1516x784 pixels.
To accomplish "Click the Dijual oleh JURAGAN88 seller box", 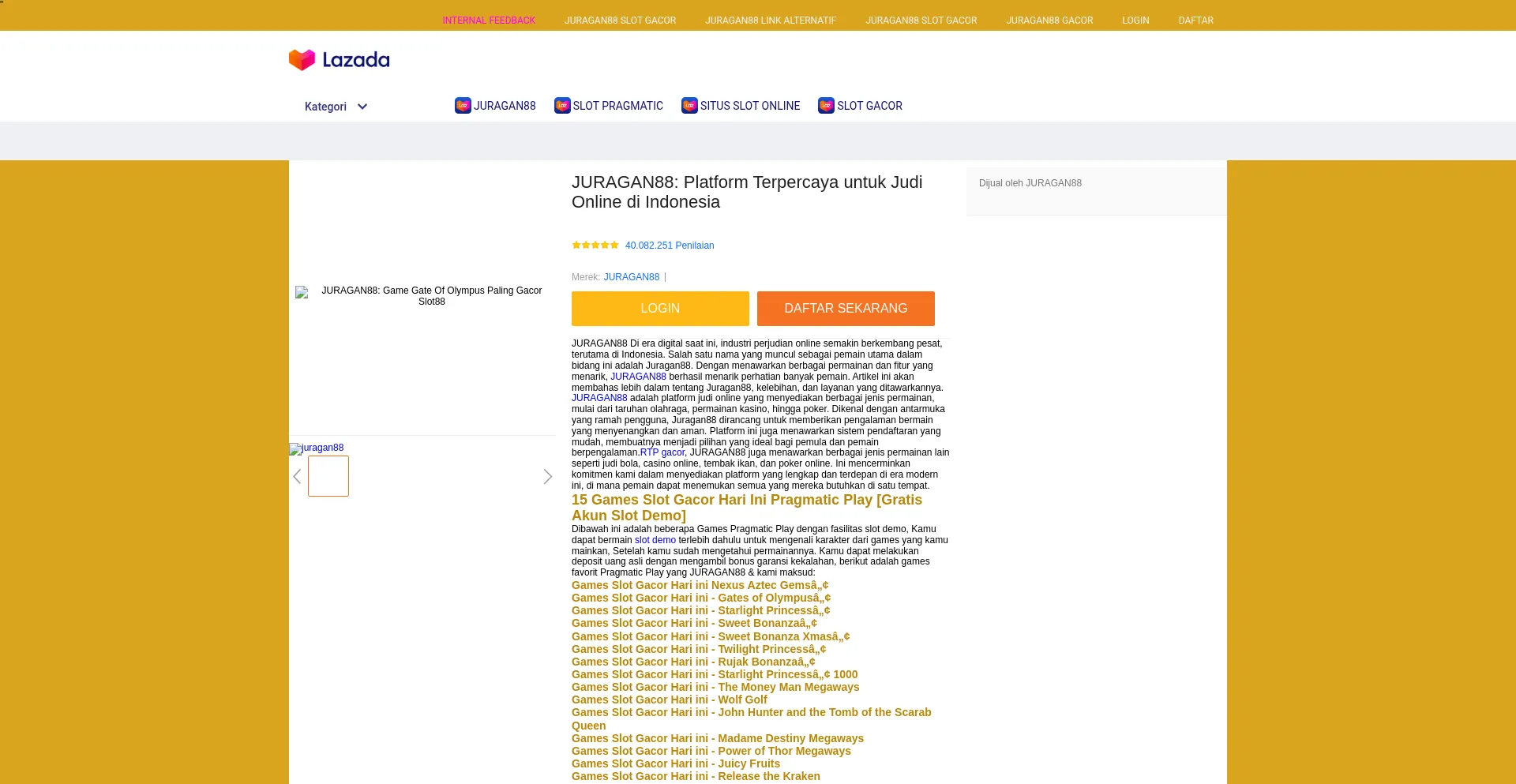I will point(1096,191).
